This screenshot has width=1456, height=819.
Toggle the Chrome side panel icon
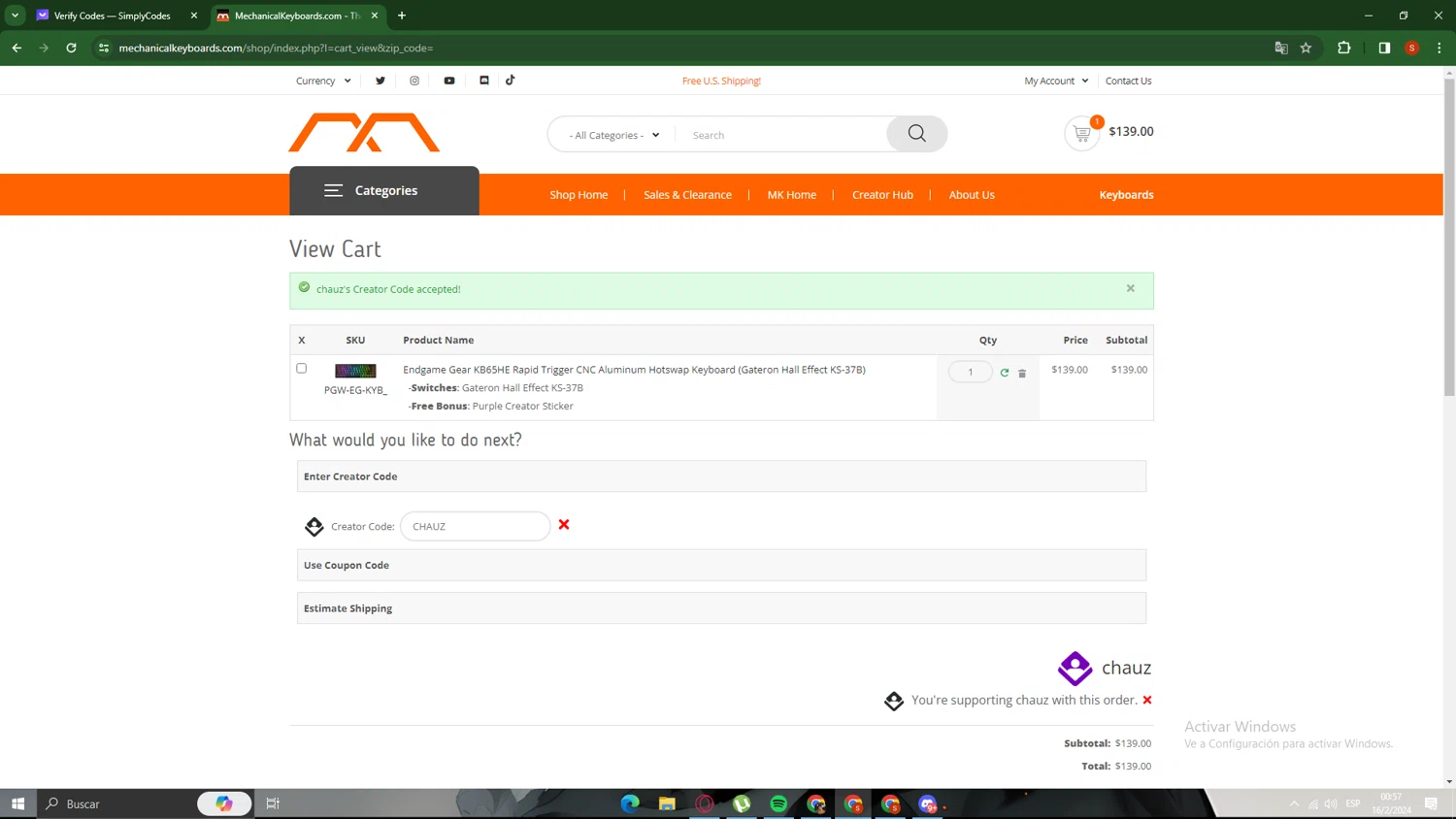[x=1384, y=48]
